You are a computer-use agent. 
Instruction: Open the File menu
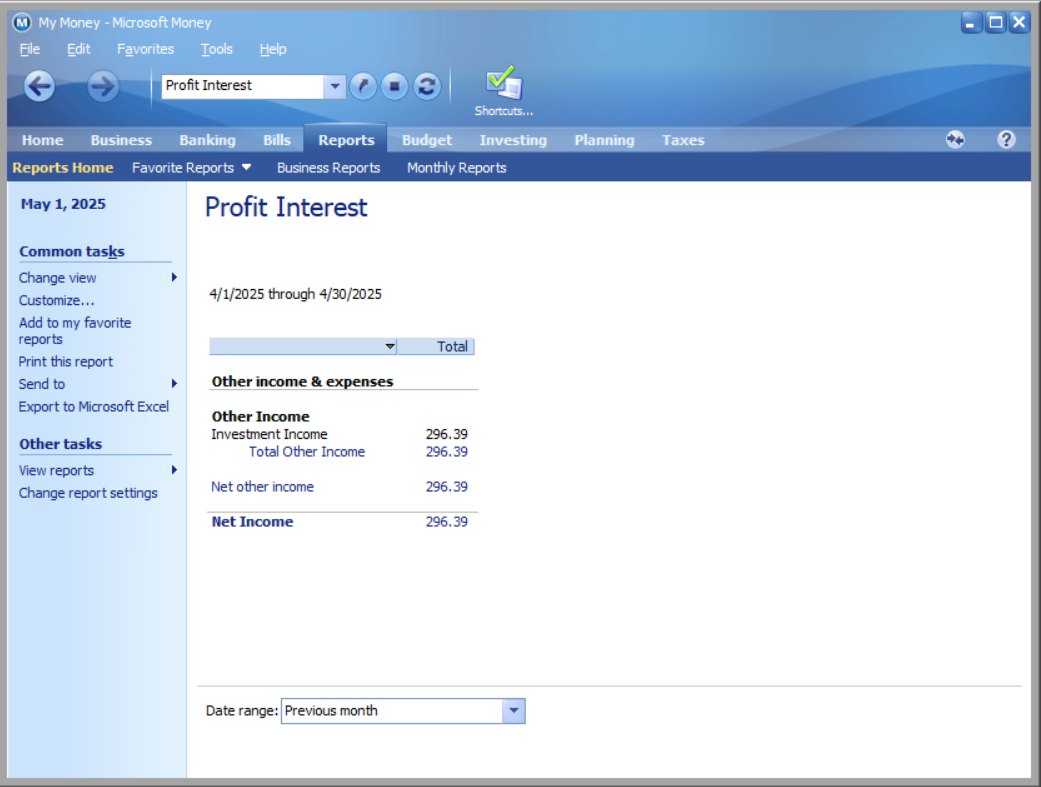30,49
